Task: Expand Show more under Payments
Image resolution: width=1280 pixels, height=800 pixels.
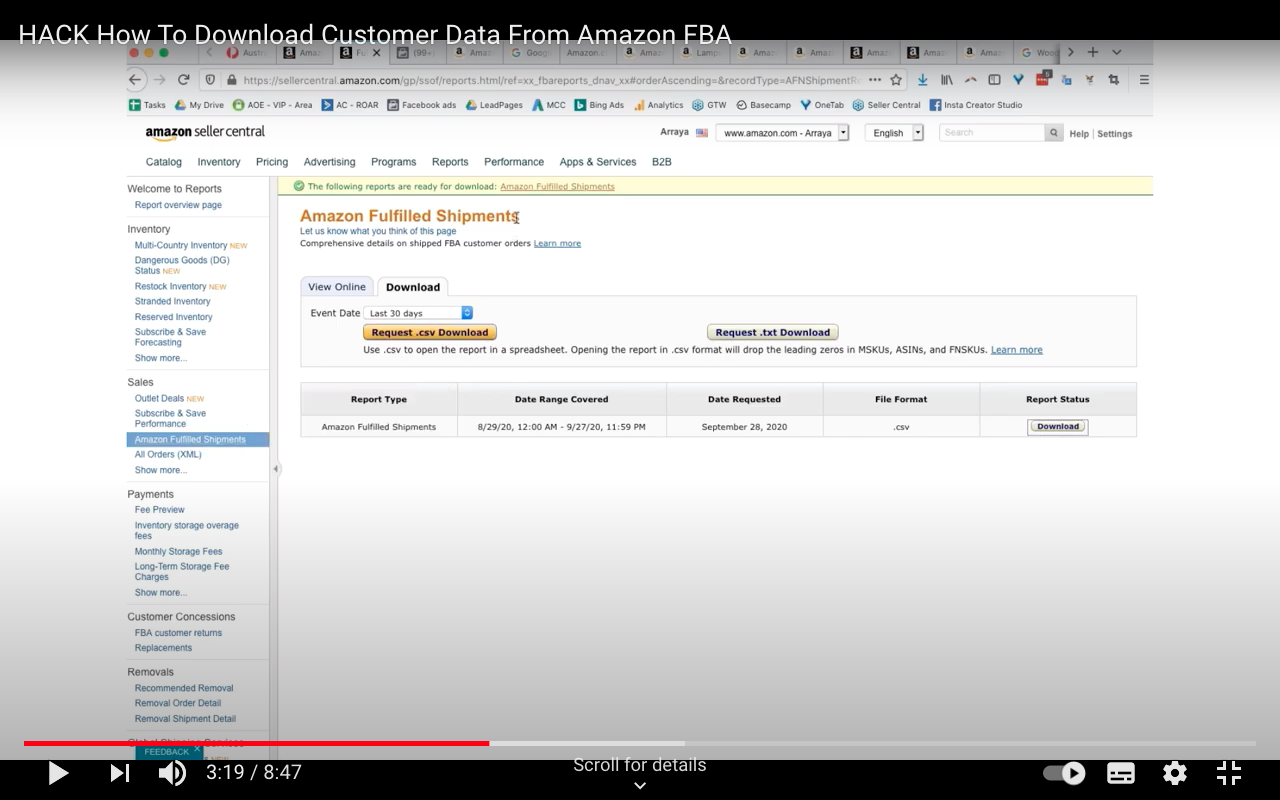Action: 161,593
